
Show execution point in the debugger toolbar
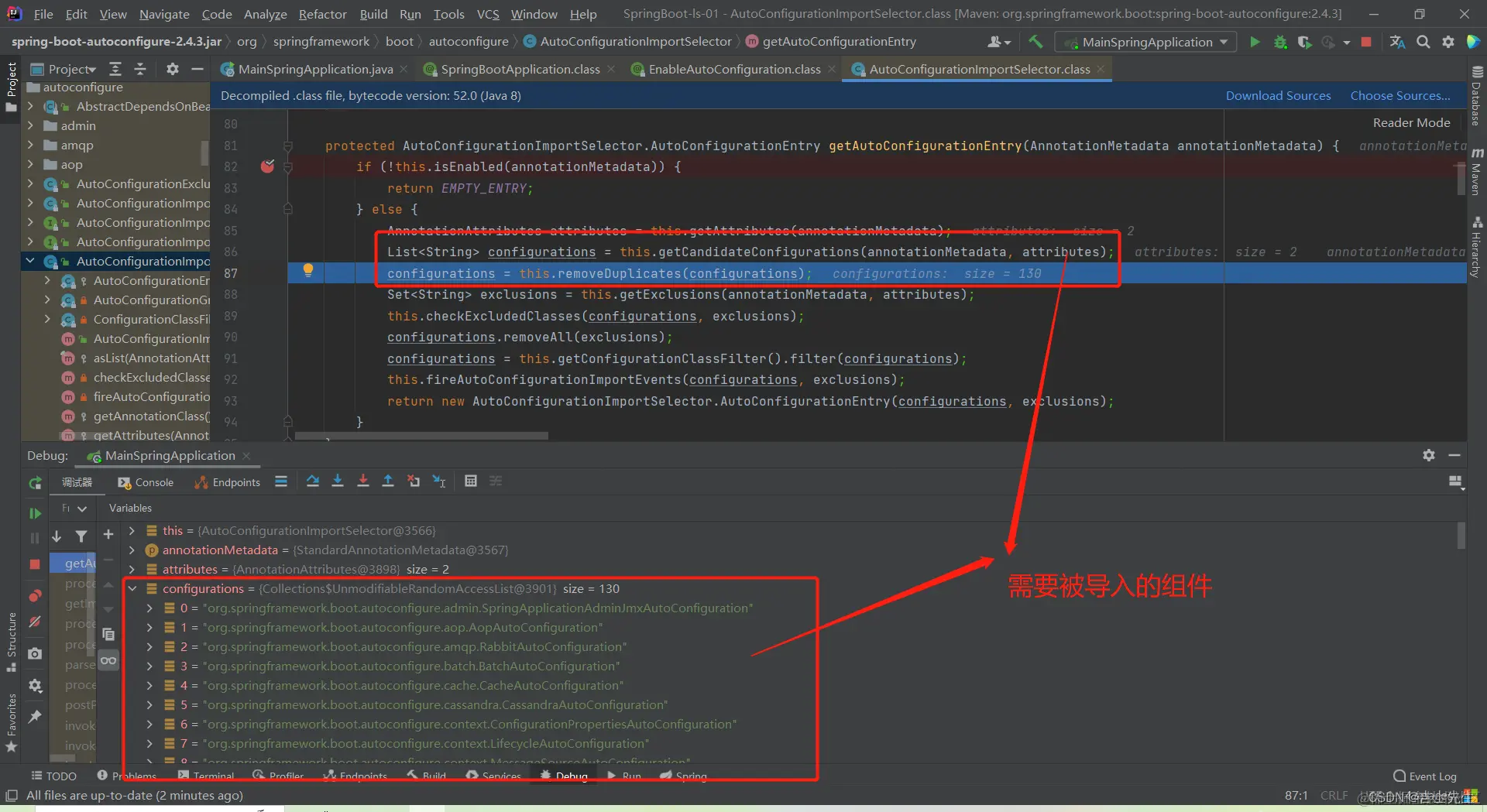point(281,481)
